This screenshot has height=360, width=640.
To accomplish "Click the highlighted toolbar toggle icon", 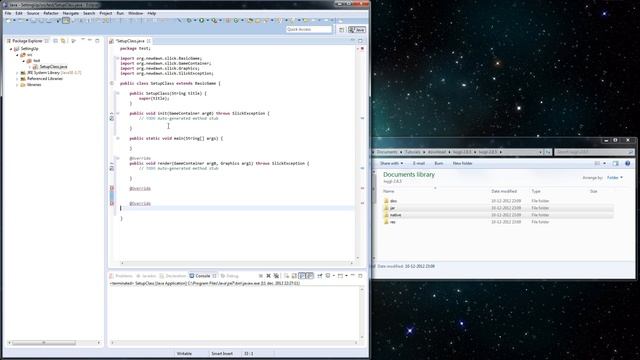I will tap(66, 20).
